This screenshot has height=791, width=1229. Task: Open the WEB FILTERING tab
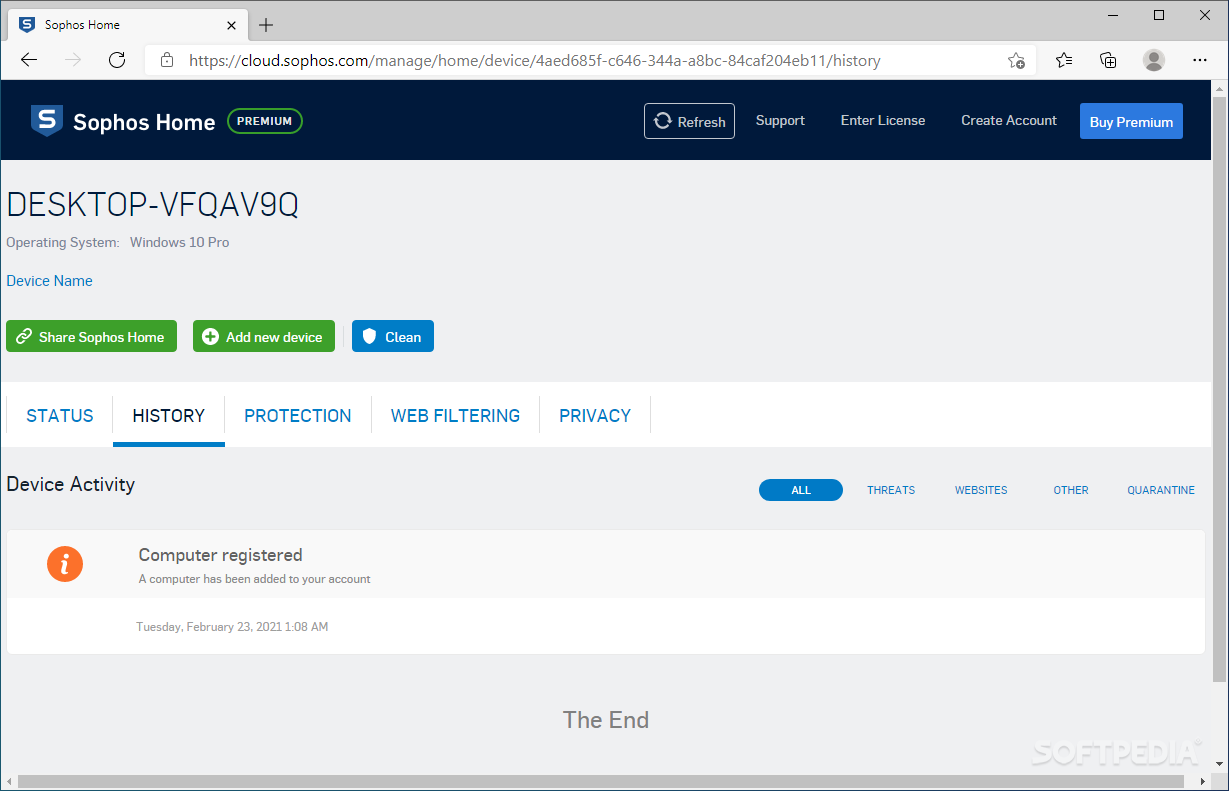click(455, 416)
